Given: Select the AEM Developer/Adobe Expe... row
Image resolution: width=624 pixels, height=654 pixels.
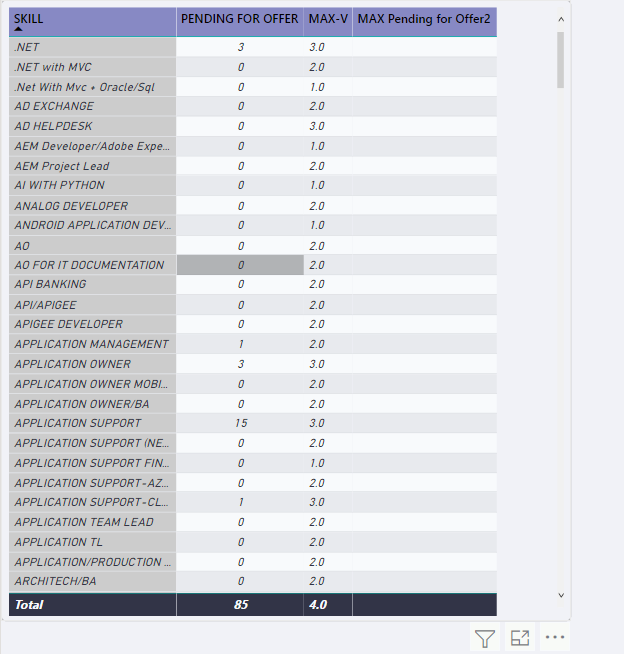Looking at the screenshot, I should click(253, 146).
